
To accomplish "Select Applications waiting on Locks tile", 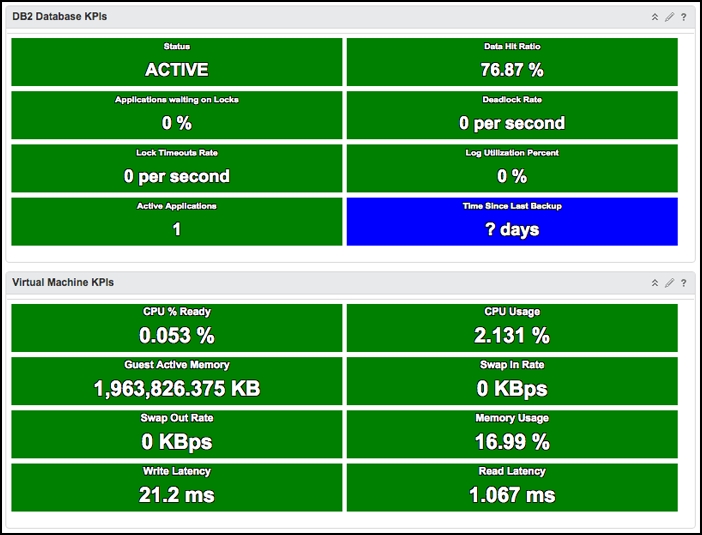I will click(177, 115).
